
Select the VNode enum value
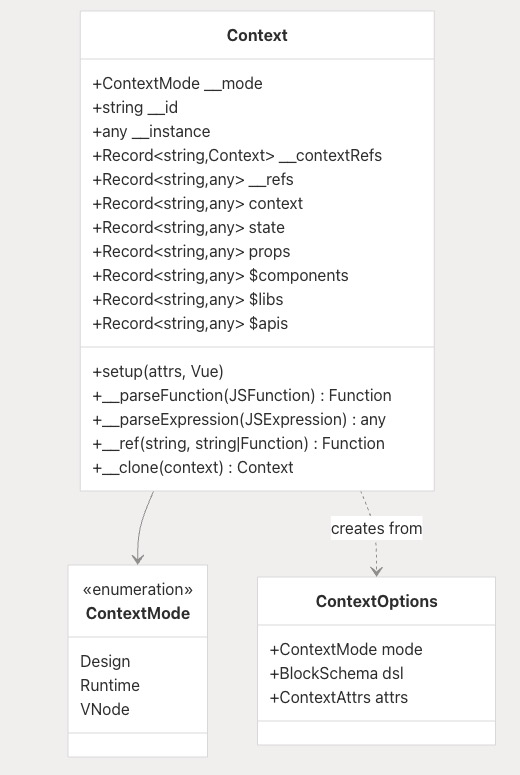click(105, 709)
